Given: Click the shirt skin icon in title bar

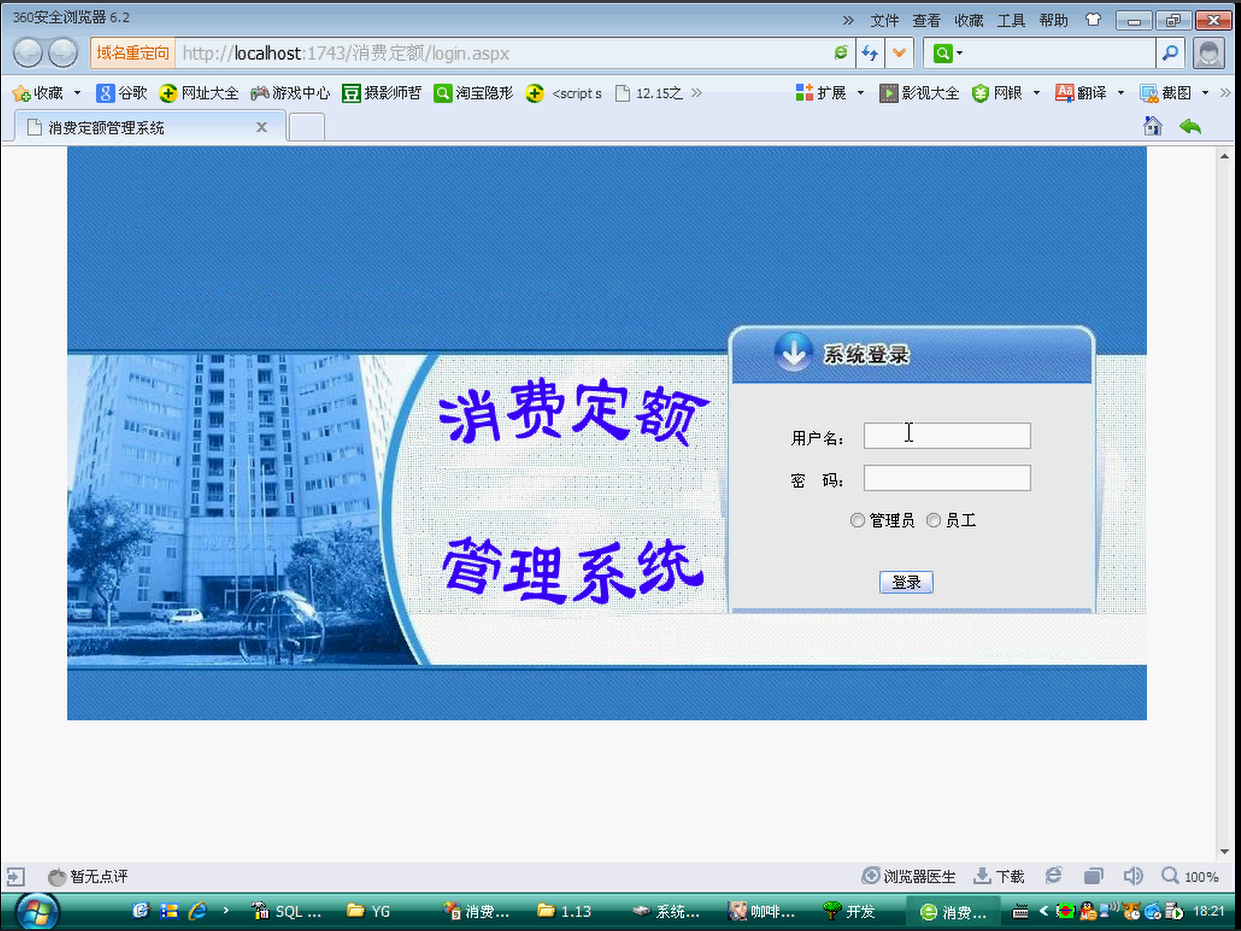Looking at the screenshot, I should click(1093, 20).
